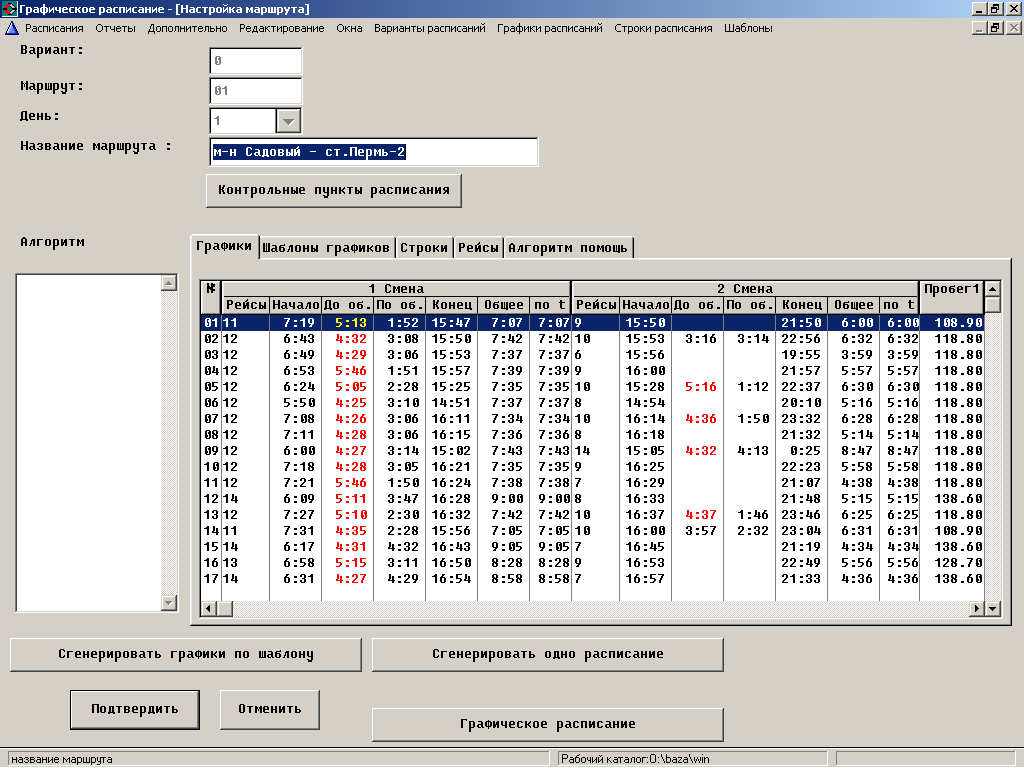Click the blue triangle document icon in the menu bar

pos(12,28)
